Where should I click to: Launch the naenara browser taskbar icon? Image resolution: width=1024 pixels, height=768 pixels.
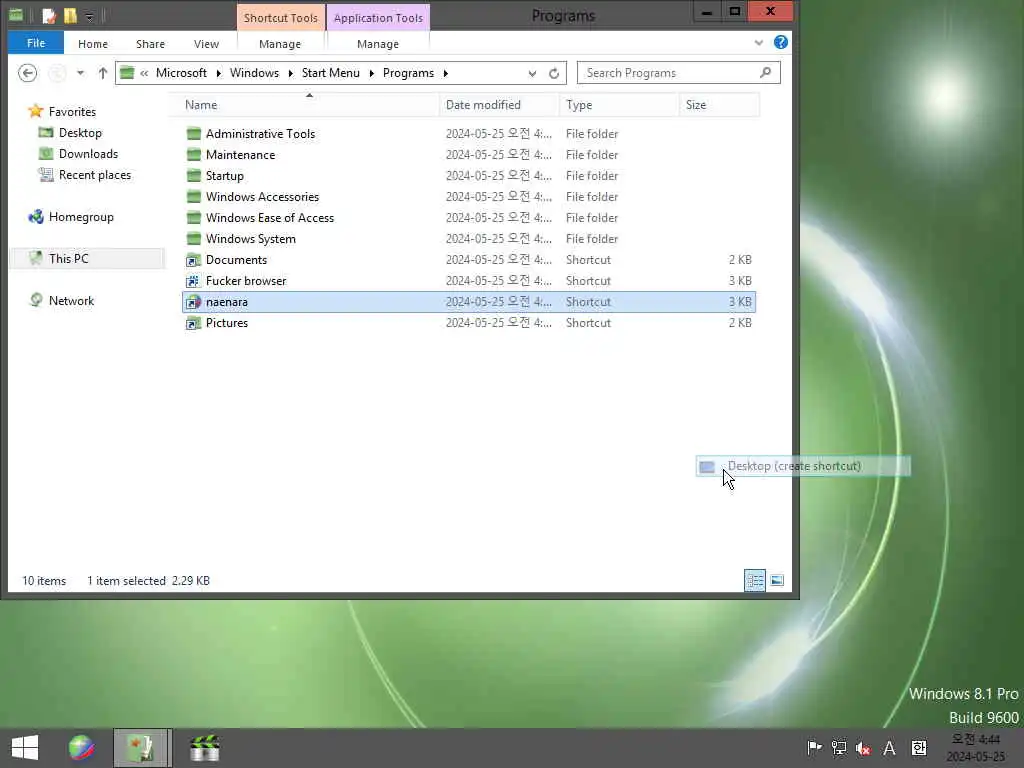(82, 748)
